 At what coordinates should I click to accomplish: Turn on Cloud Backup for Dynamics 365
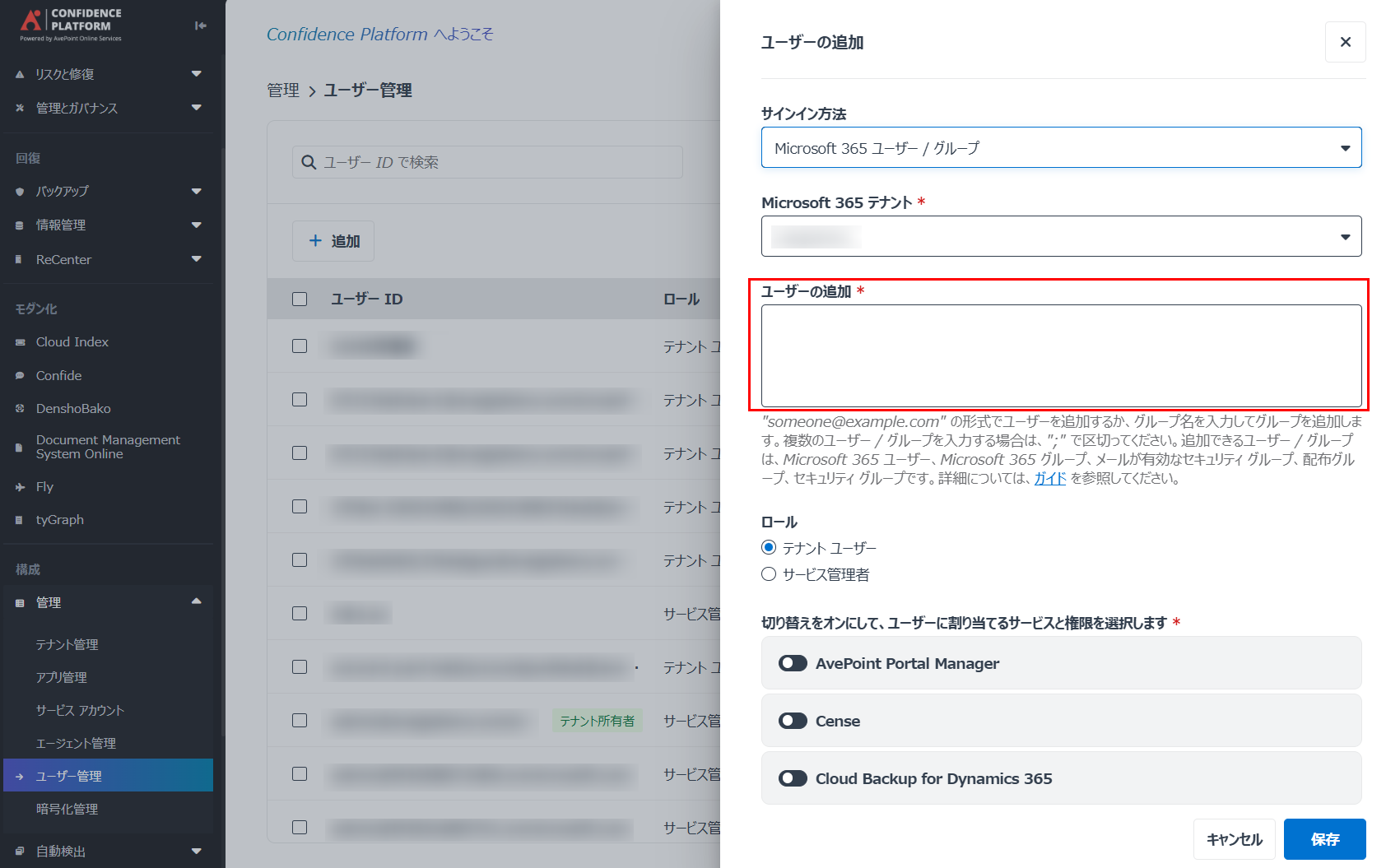[x=793, y=778]
